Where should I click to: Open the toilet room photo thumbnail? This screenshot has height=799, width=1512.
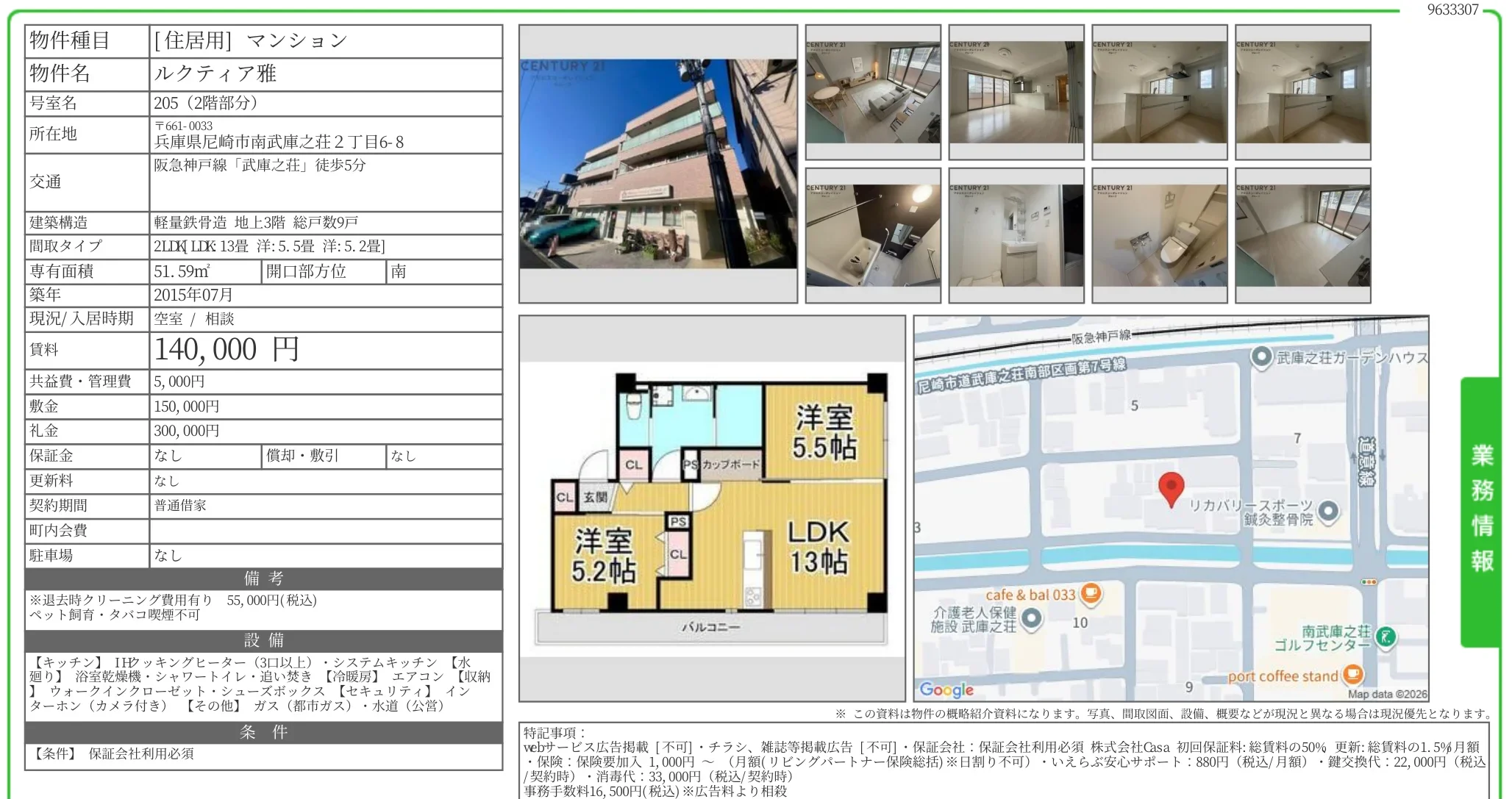(x=1160, y=235)
